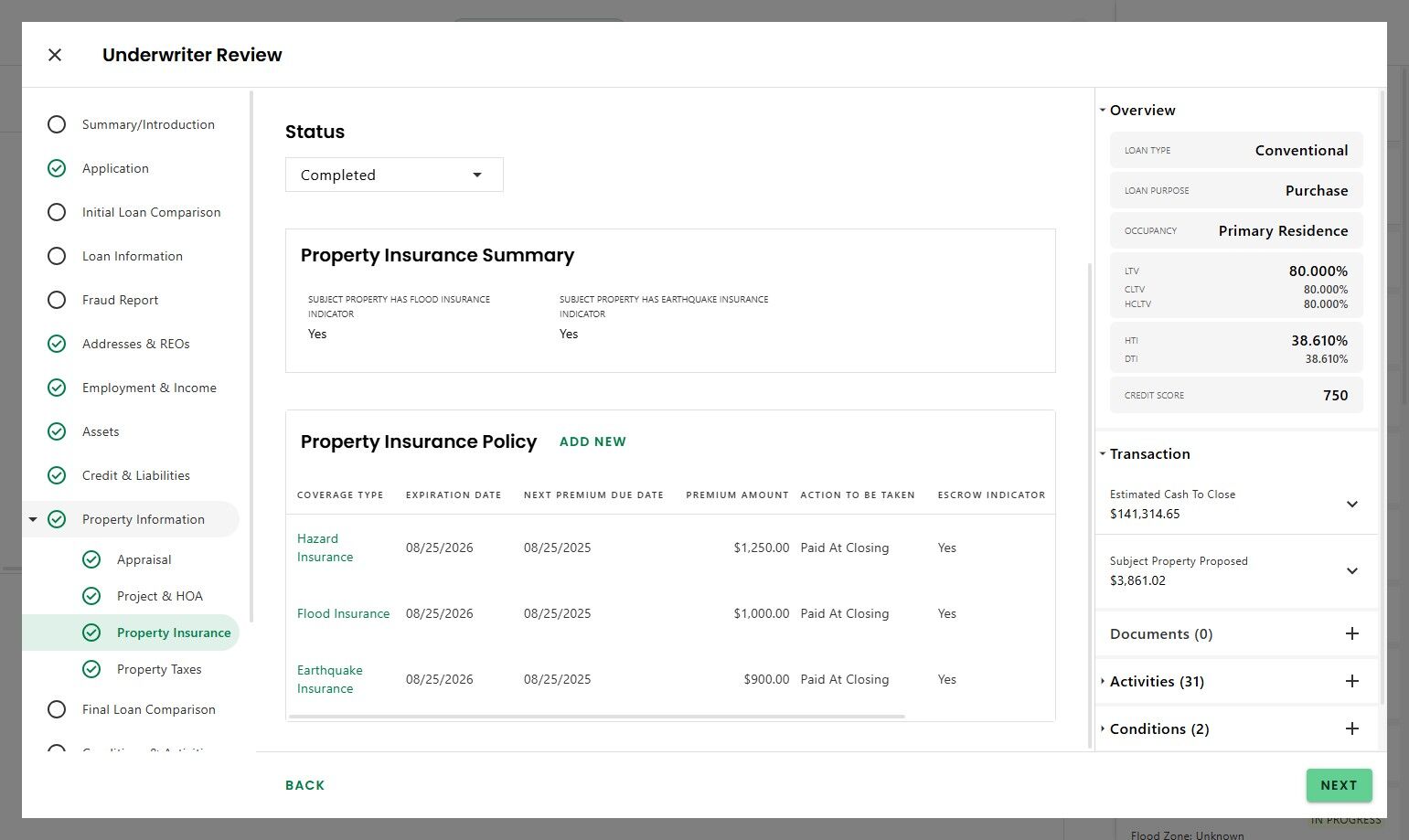Collapse the Property Information tree section
This screenshot has width=1409, height=840.
click(33, 519)
